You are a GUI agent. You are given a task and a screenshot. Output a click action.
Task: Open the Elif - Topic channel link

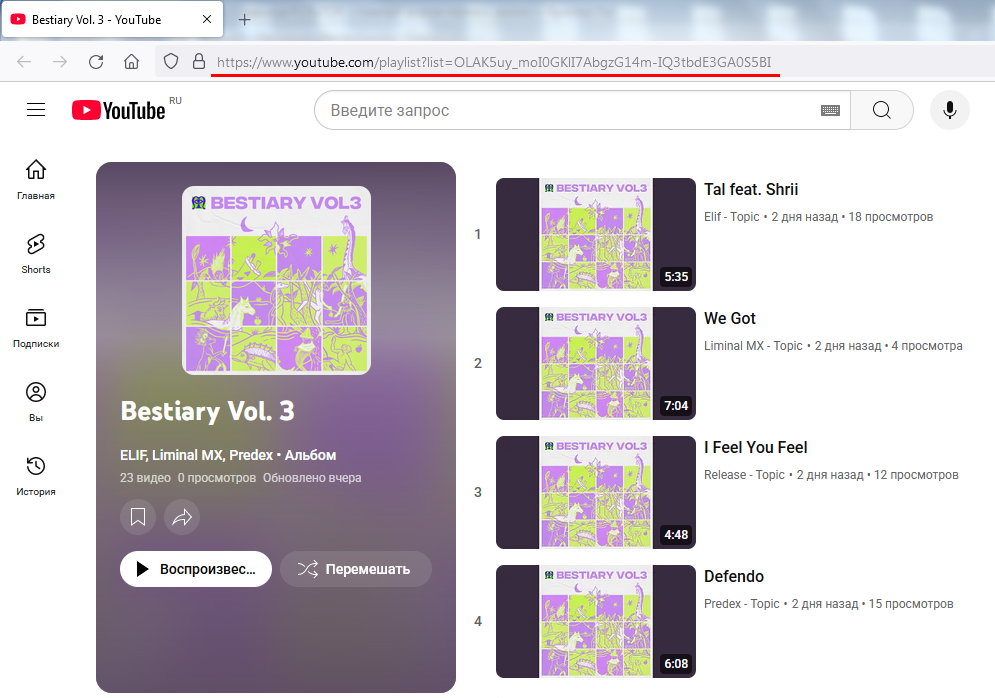(732, 216)
